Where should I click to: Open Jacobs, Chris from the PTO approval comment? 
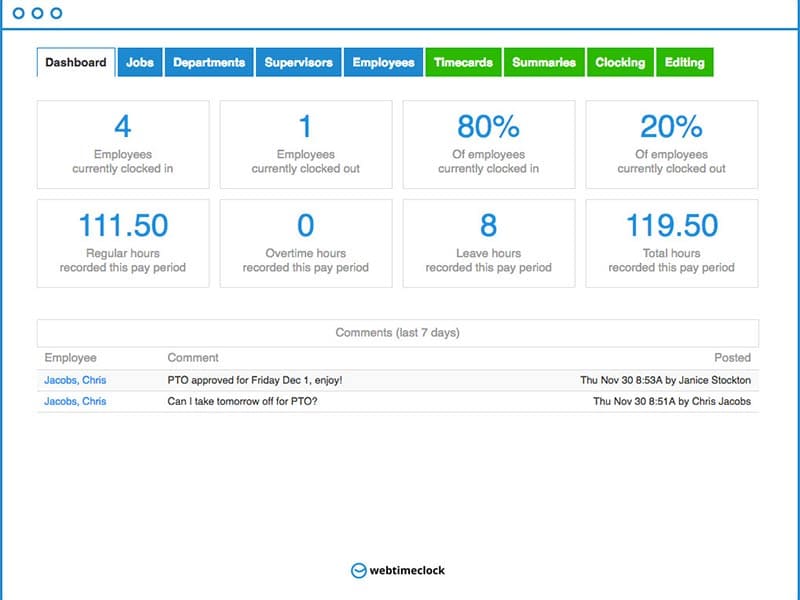click(77, 379)
